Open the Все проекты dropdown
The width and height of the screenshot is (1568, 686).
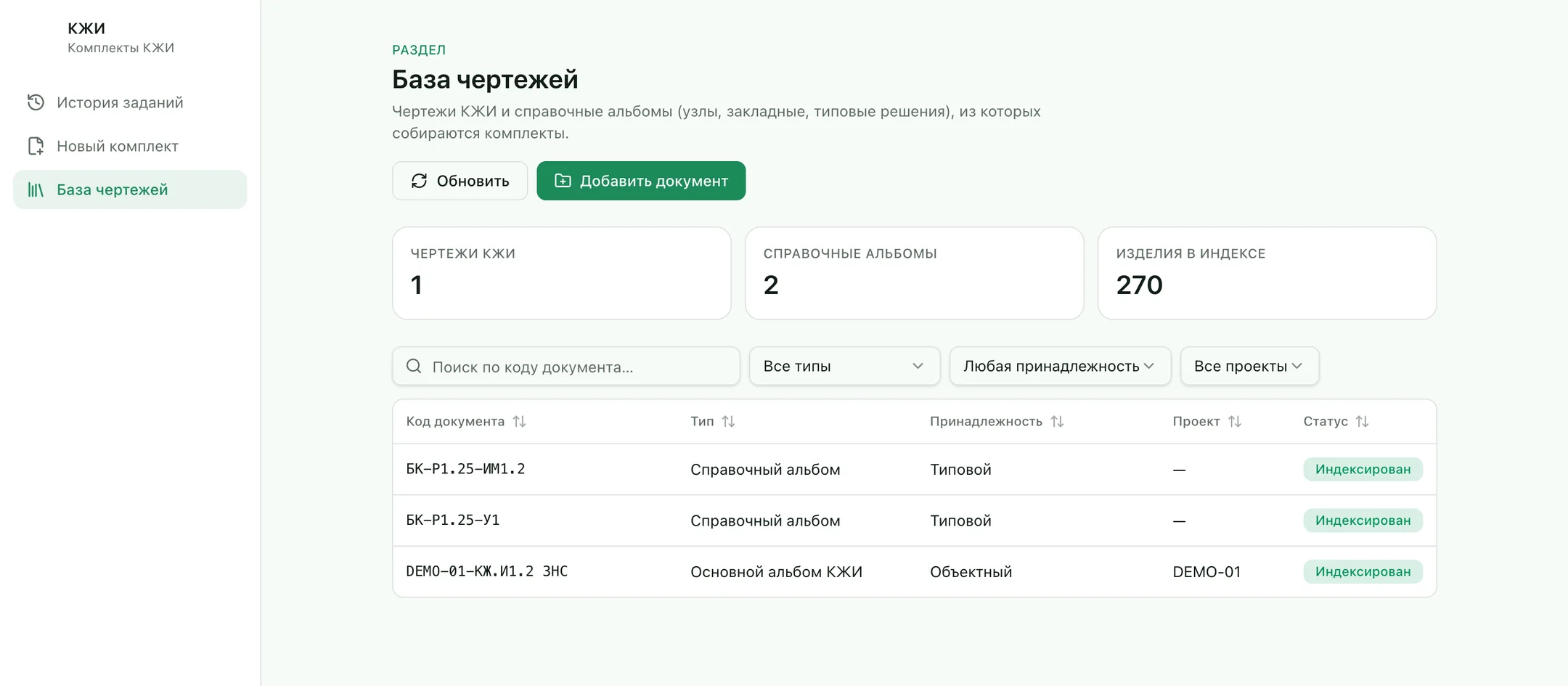pyautogui.click(x=1249, y=366)
